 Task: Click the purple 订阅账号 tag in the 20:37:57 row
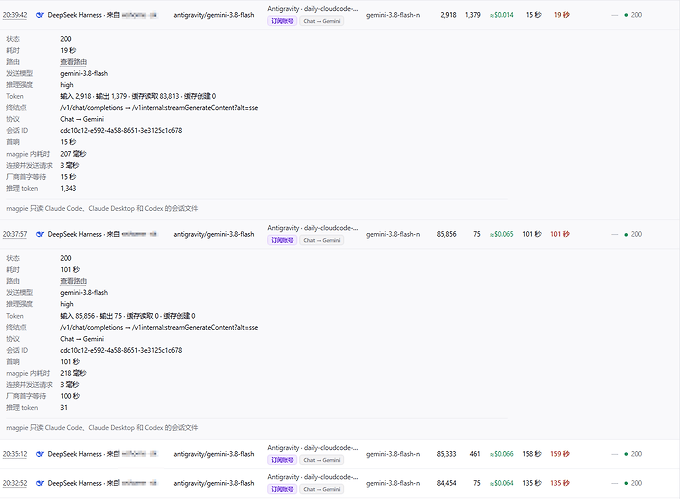click(x=282, y=241)
